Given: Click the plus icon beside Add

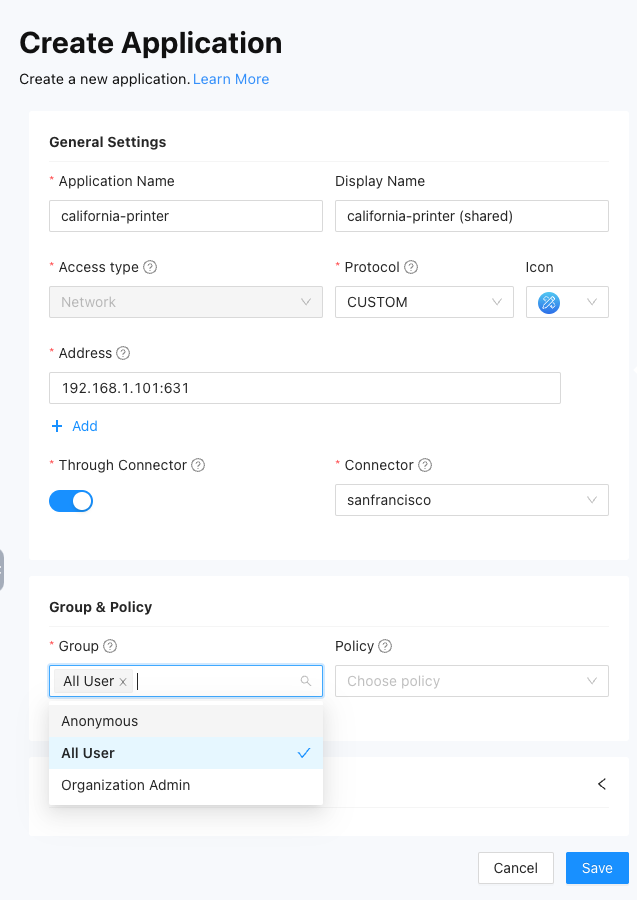Looking at the screenshot, I should (57, 426).
